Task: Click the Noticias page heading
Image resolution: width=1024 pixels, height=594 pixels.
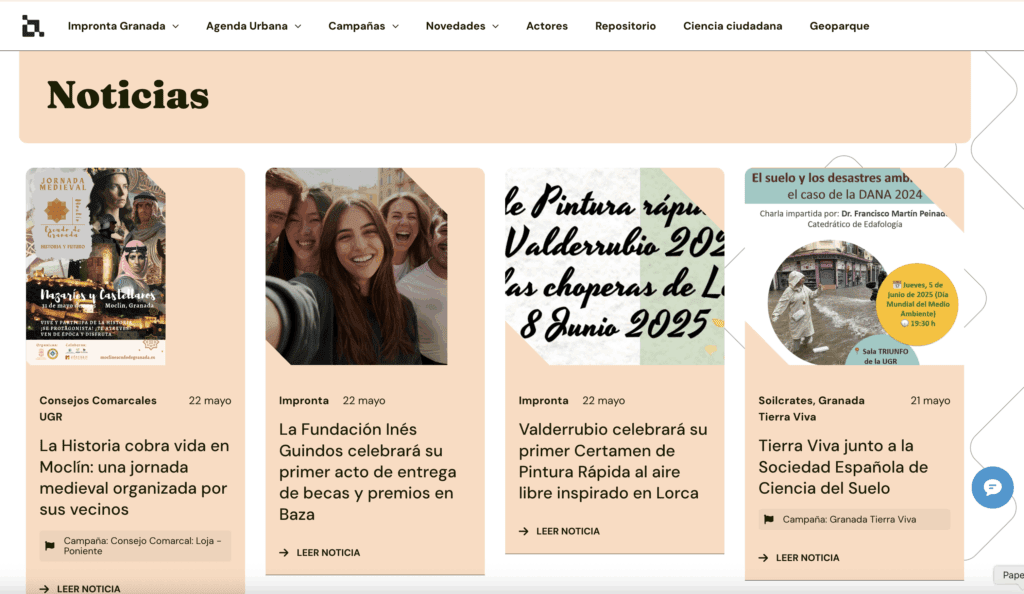Action: tap(128, 95)
